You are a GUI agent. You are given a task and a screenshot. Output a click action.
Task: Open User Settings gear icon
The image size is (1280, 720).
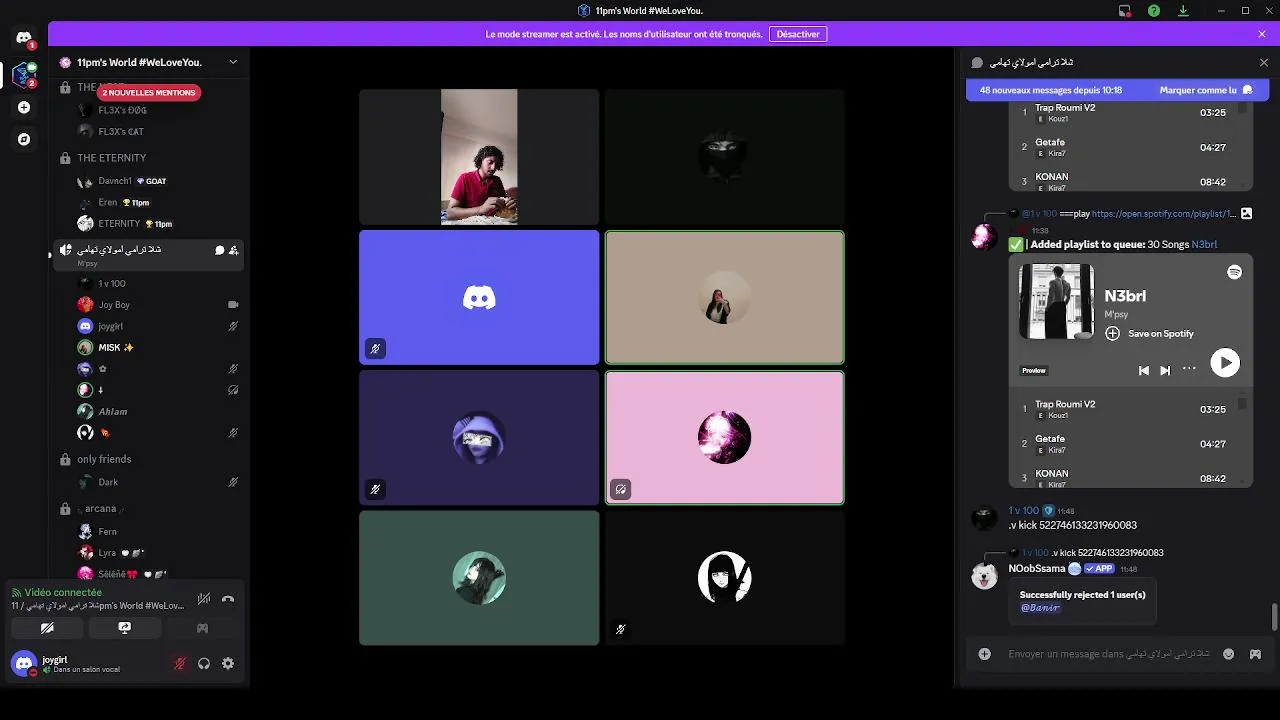click(x=228, y=663)
